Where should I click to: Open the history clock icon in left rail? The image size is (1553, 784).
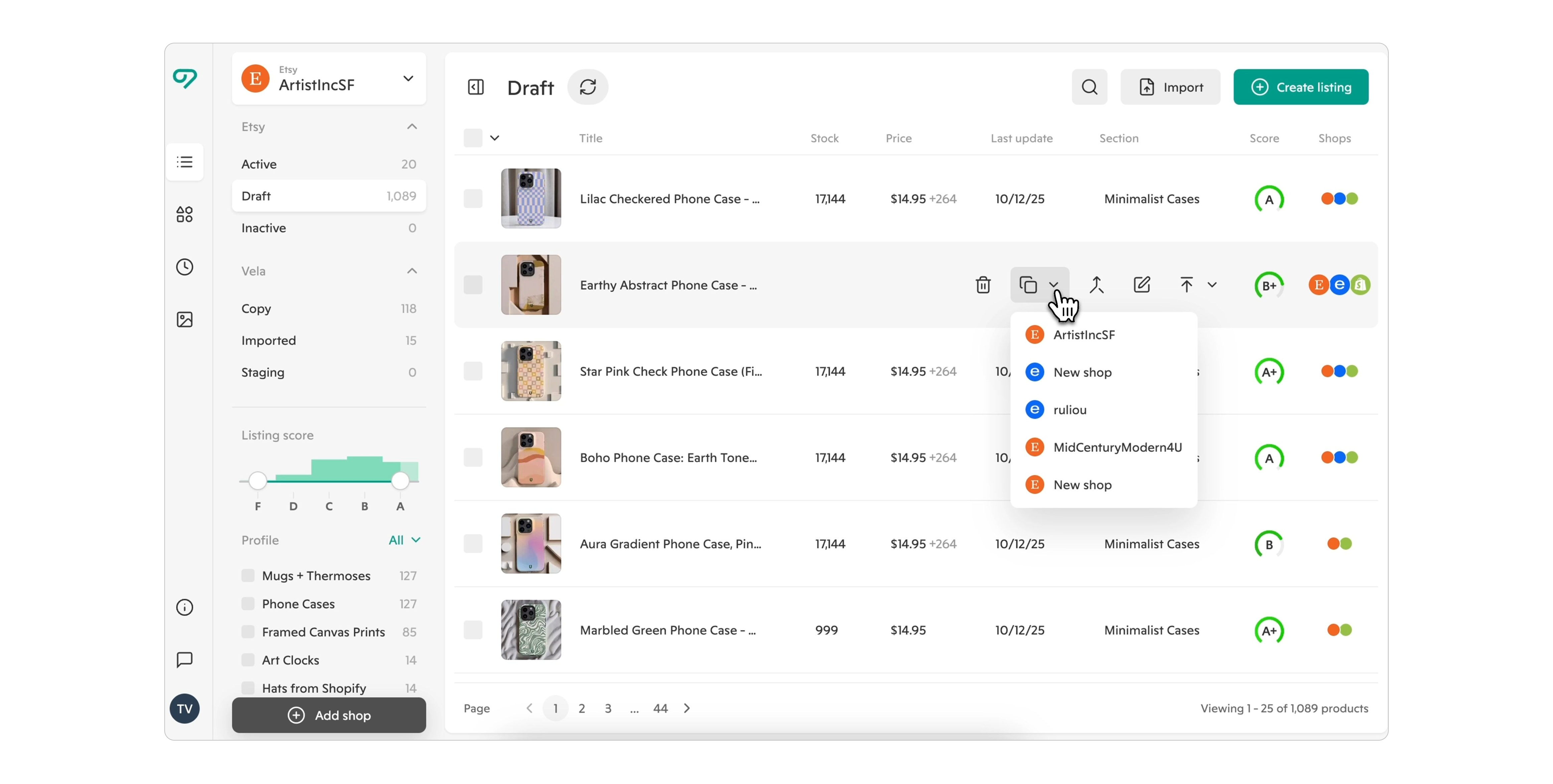tap(184, 267)
